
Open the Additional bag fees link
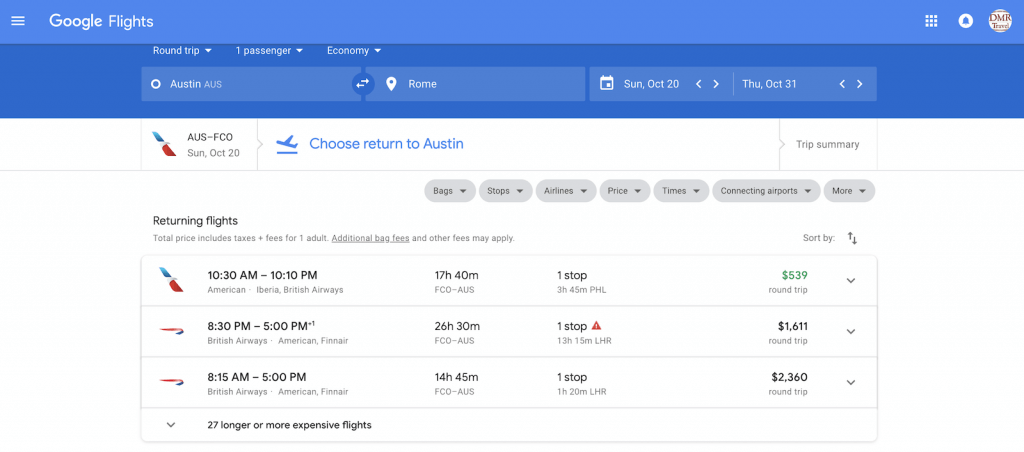pos(370,238)
